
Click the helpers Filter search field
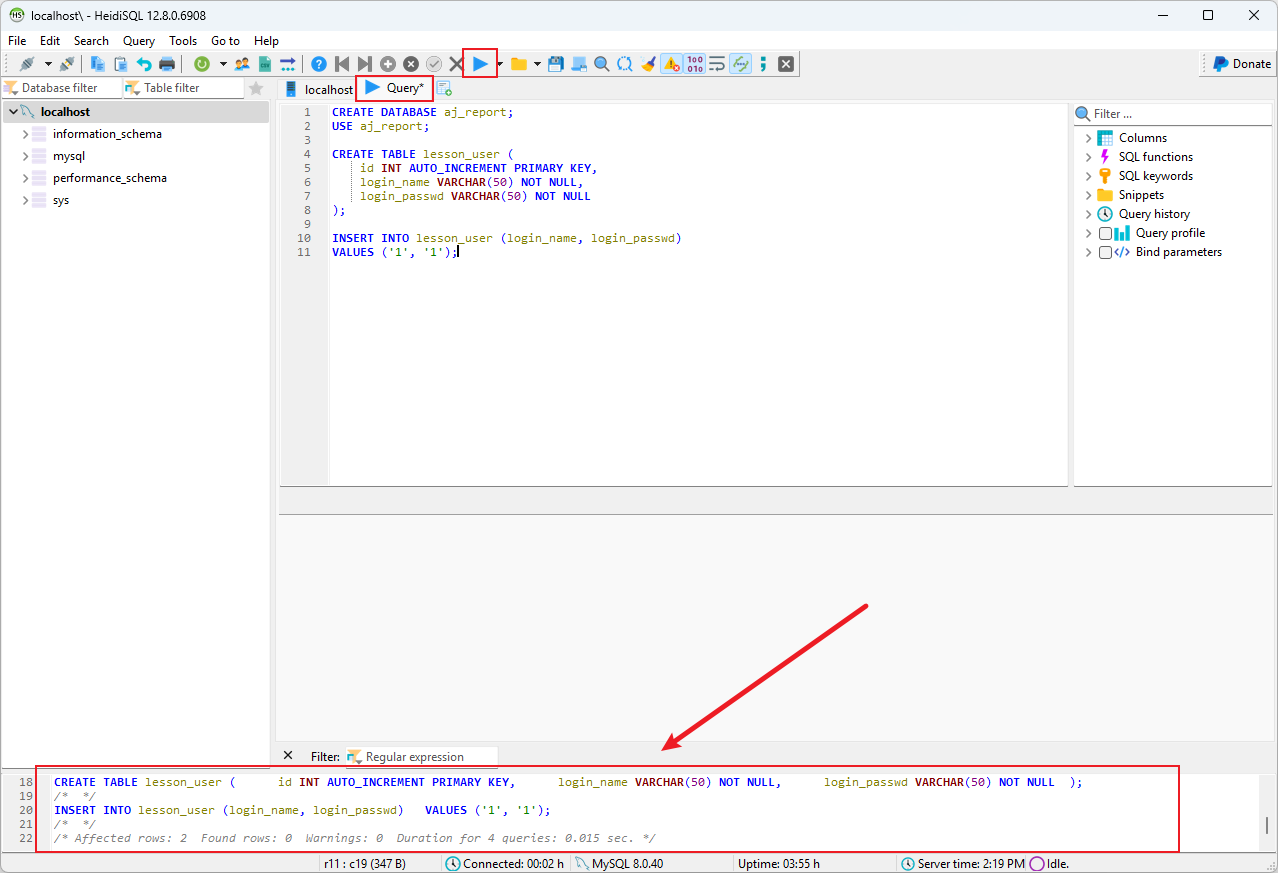tap(1172, 114)
